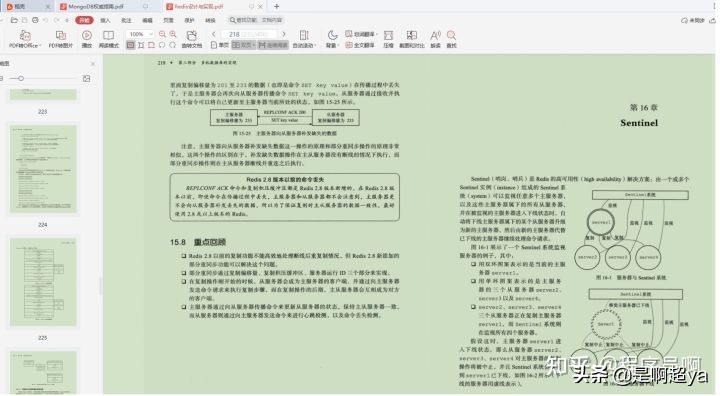This screenshot has width=720, height=396.
Task: Close the Redis pdf document tab
Action: point(261,6)
